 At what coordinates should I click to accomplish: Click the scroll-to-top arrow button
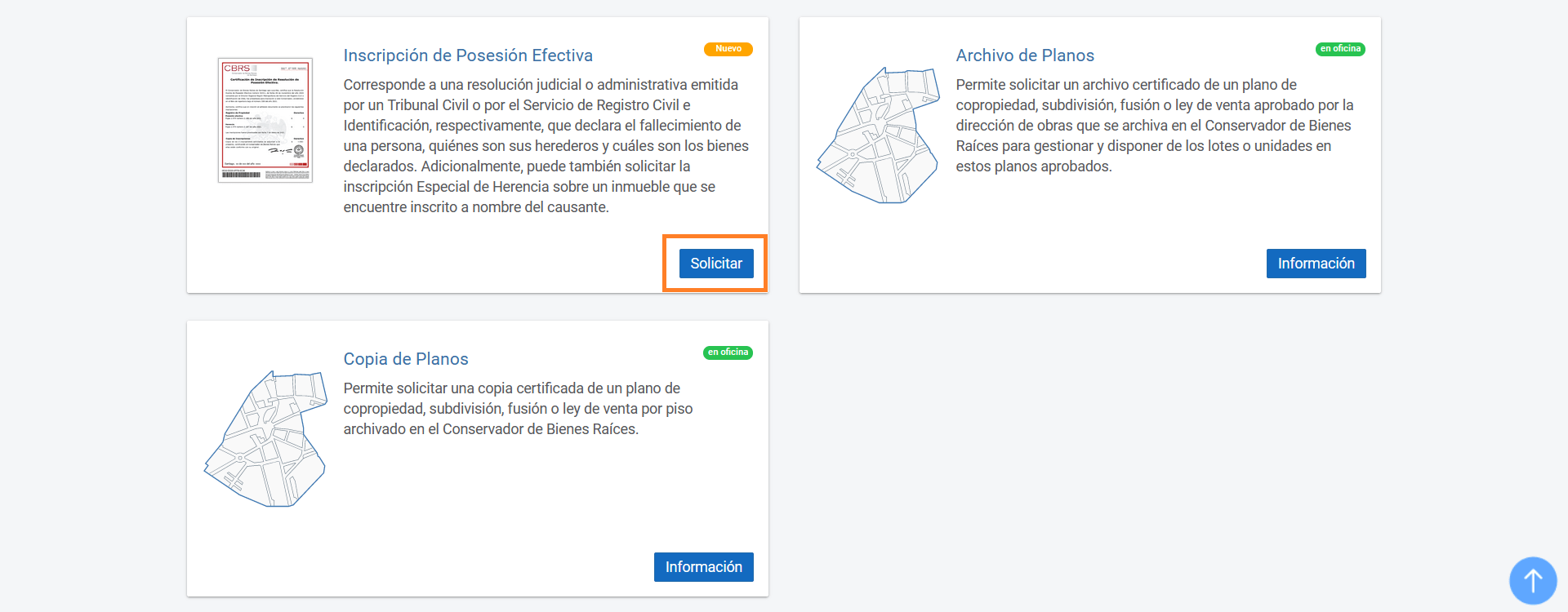tap(1532, 580)
